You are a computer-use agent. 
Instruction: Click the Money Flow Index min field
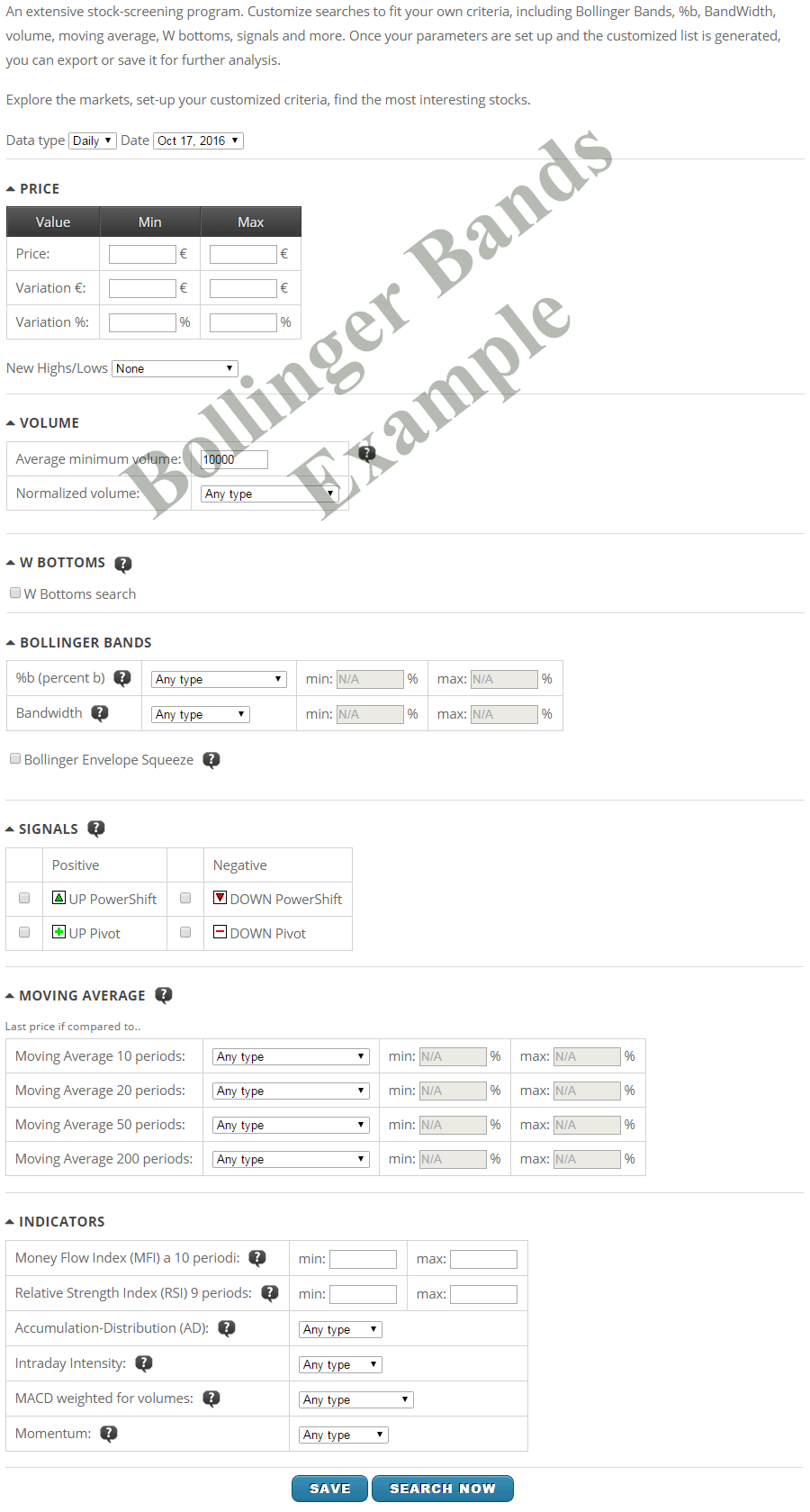[x=363, y=1259]
